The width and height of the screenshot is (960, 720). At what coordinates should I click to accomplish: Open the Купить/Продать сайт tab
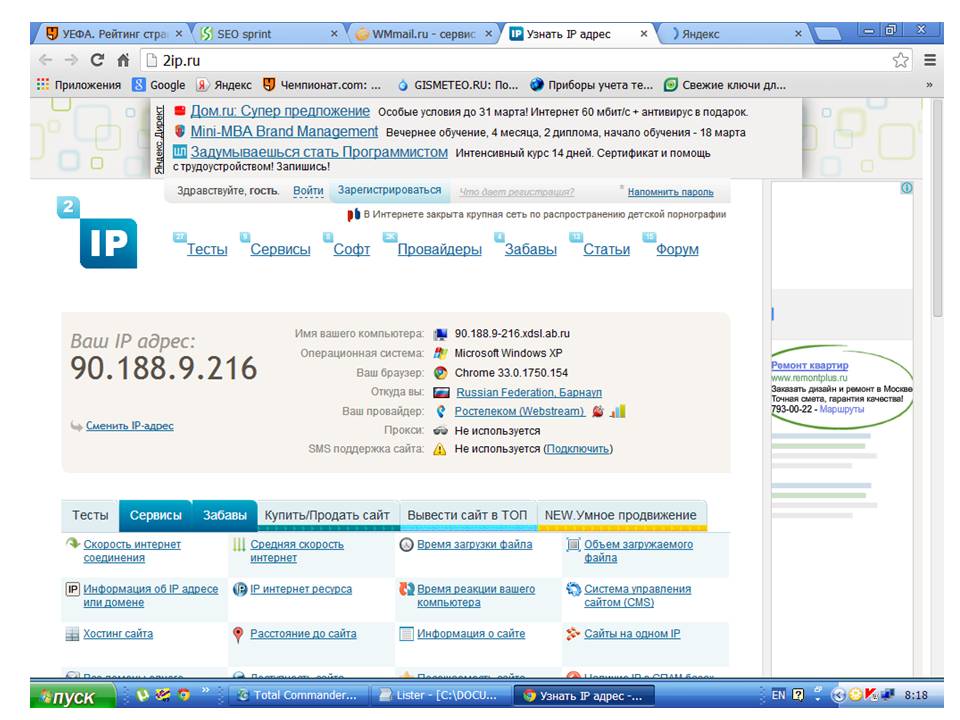coord(327,516)
